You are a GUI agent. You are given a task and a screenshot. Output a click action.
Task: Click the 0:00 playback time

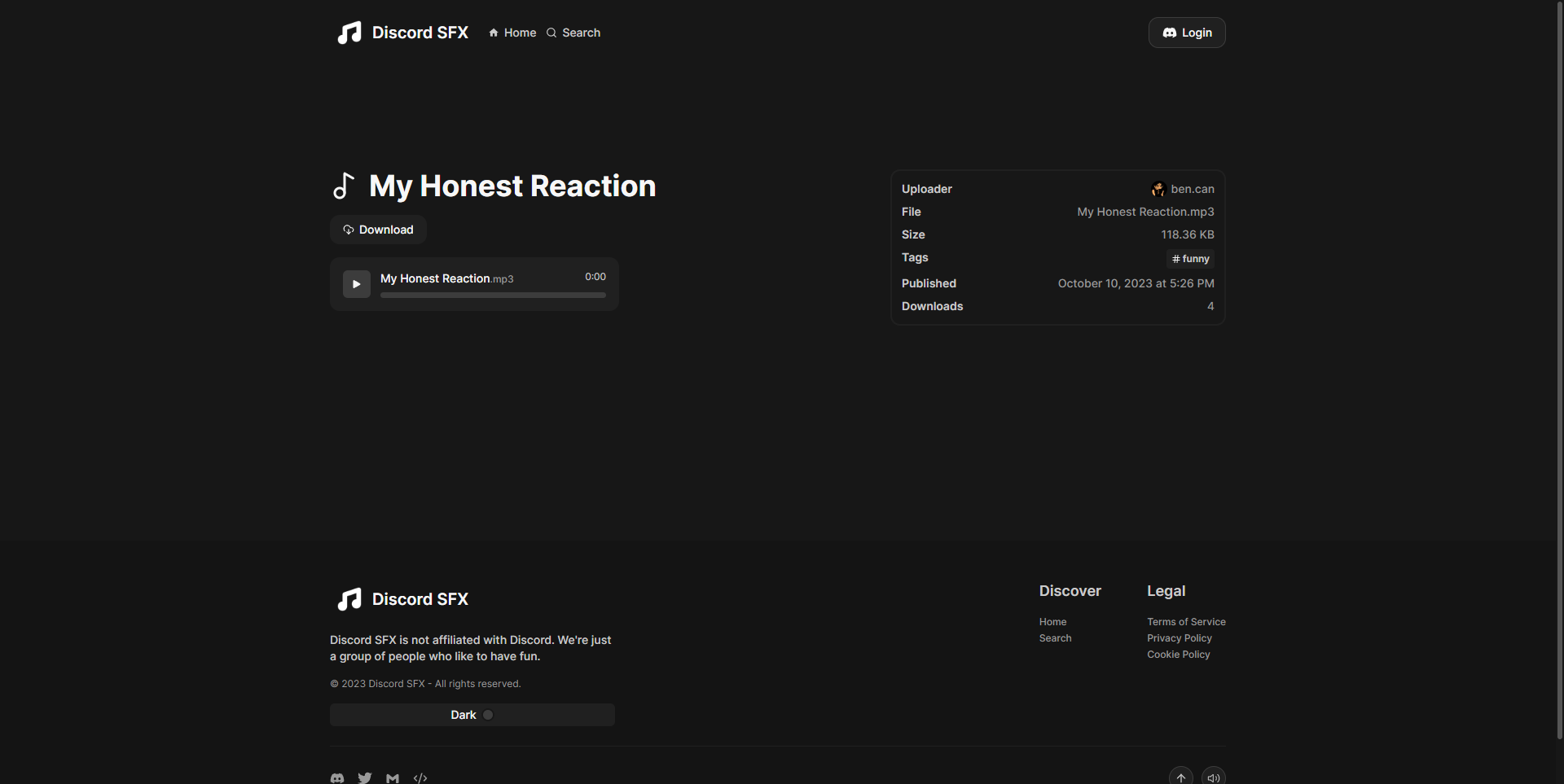pos(595,277)
